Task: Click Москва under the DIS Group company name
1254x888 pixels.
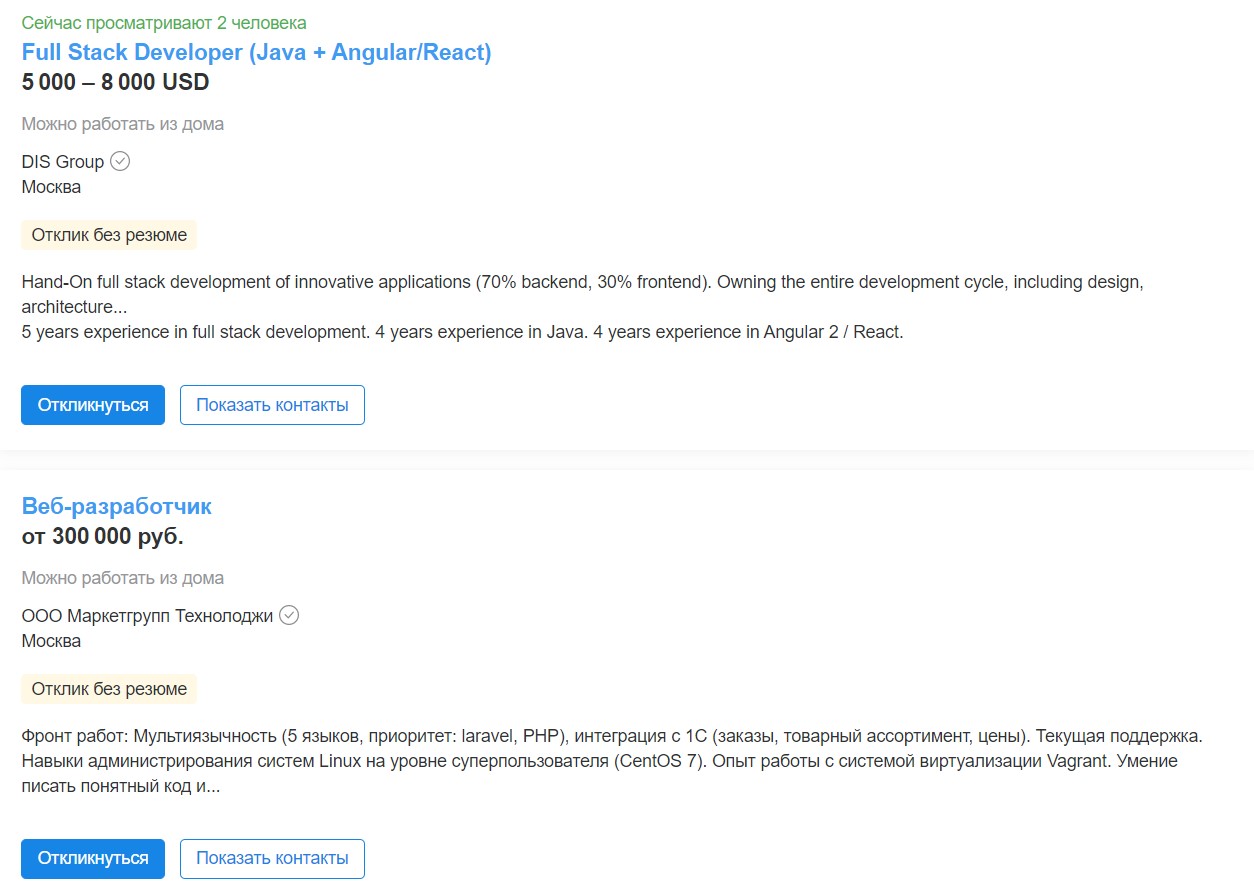Action: click(51, 187)
